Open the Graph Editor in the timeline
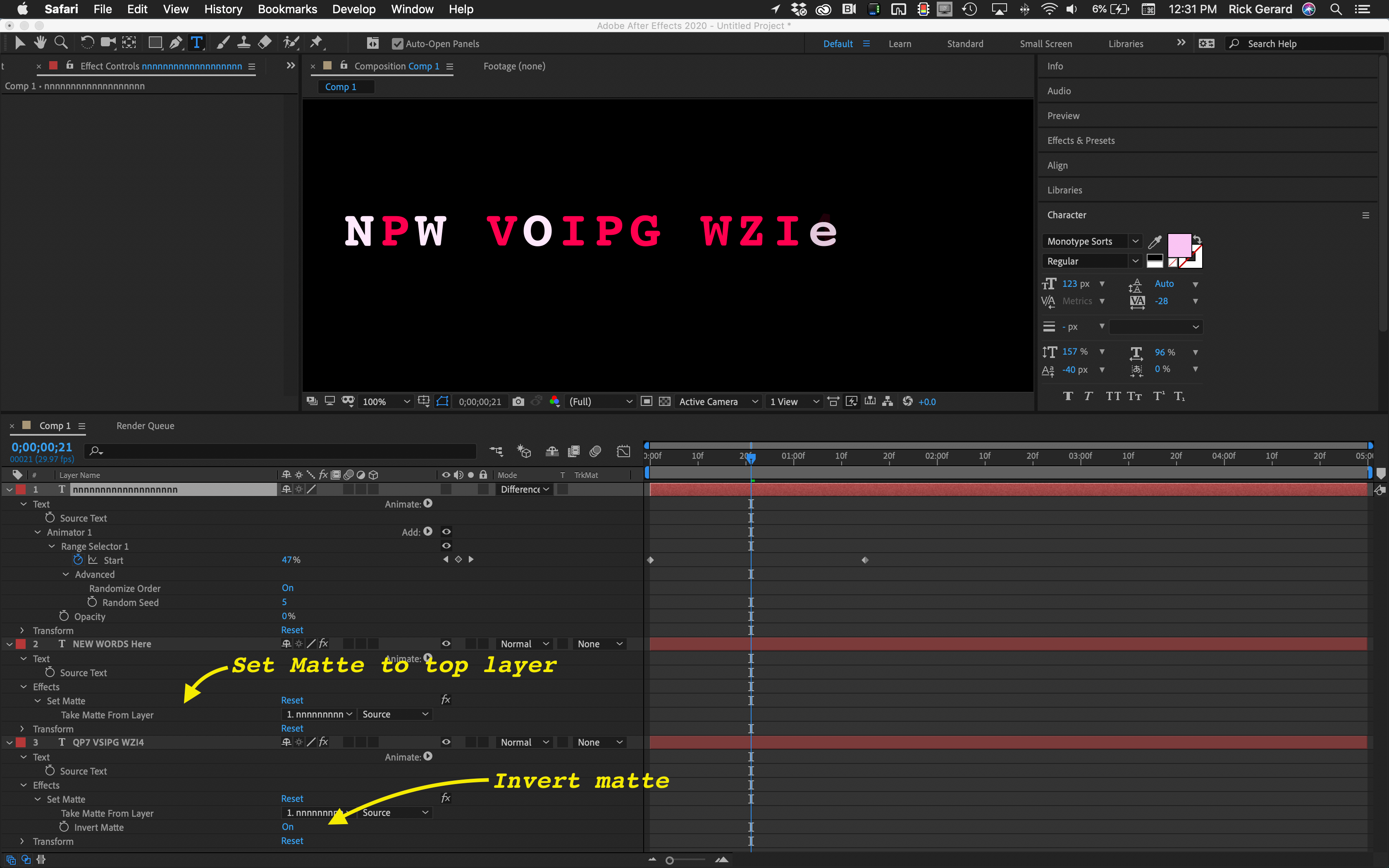 623,451
